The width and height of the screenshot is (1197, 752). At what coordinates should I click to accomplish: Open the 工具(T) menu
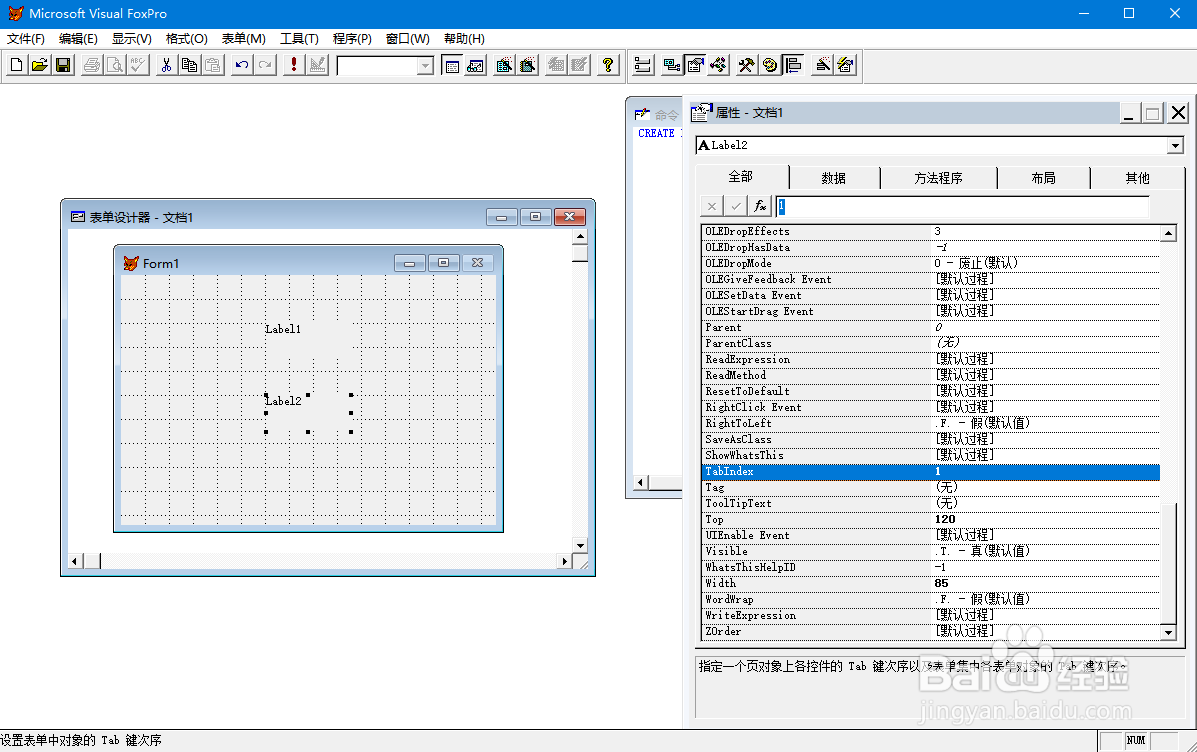point(299,39)
